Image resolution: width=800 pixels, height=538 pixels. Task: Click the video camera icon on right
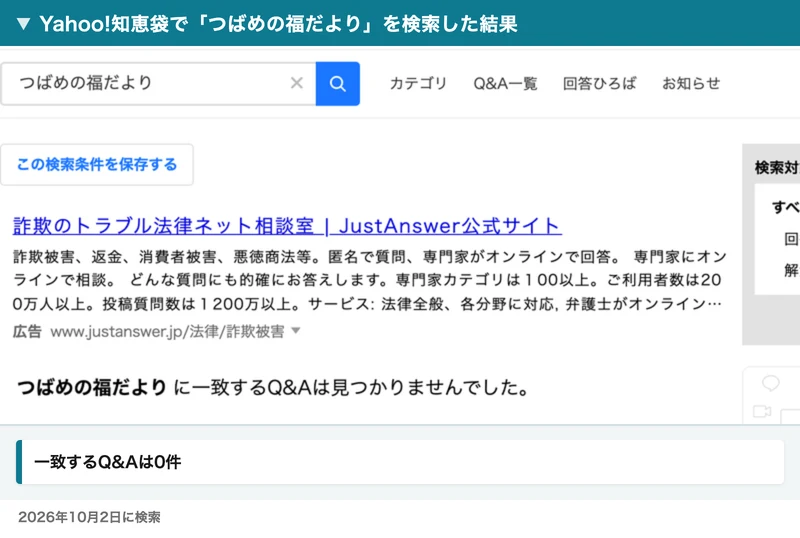pyautogui.click(x=762, y=411)
